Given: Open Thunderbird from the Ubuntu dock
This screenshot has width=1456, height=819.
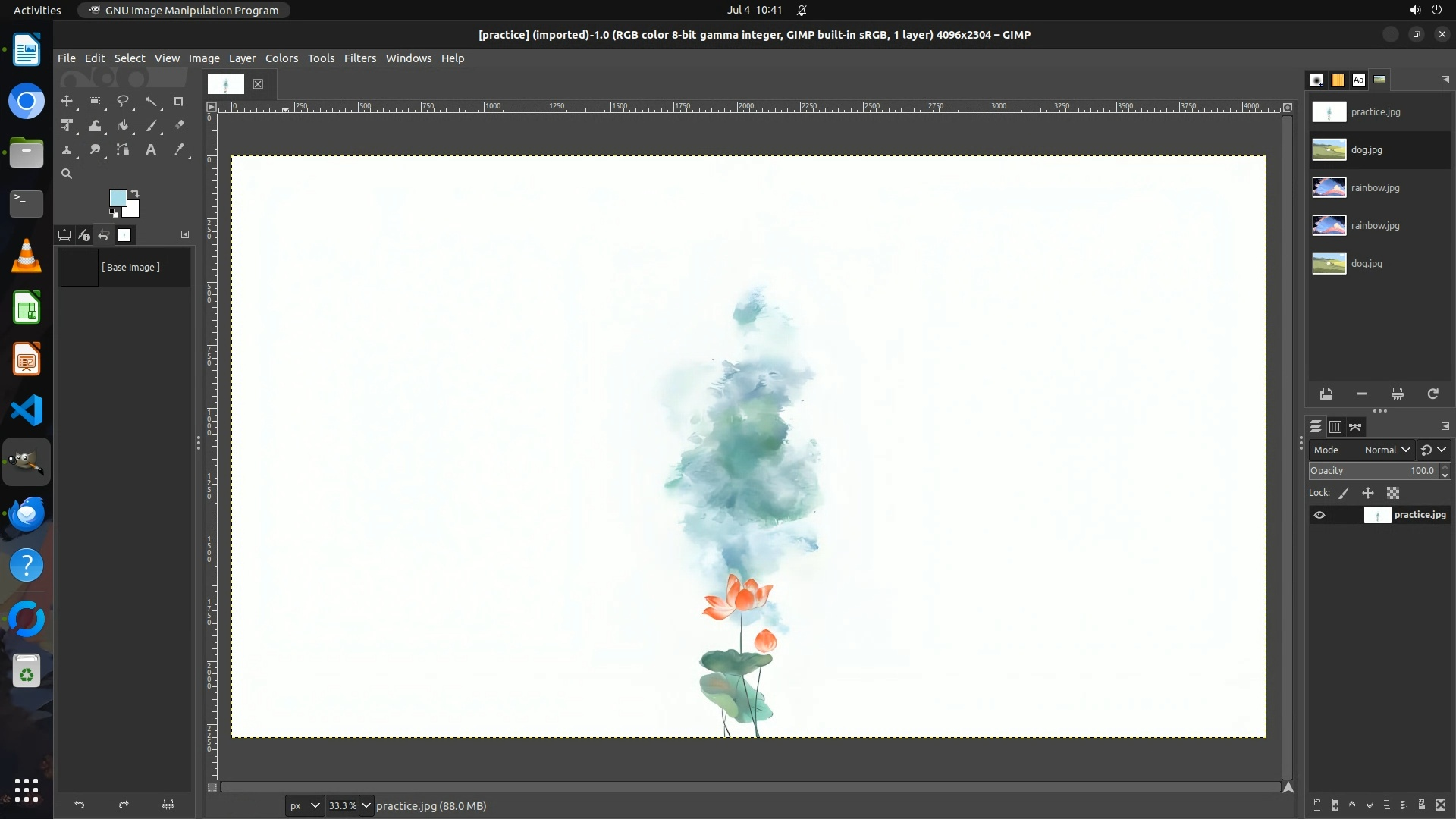Looking at the screenshot, I should coord(27,514).
